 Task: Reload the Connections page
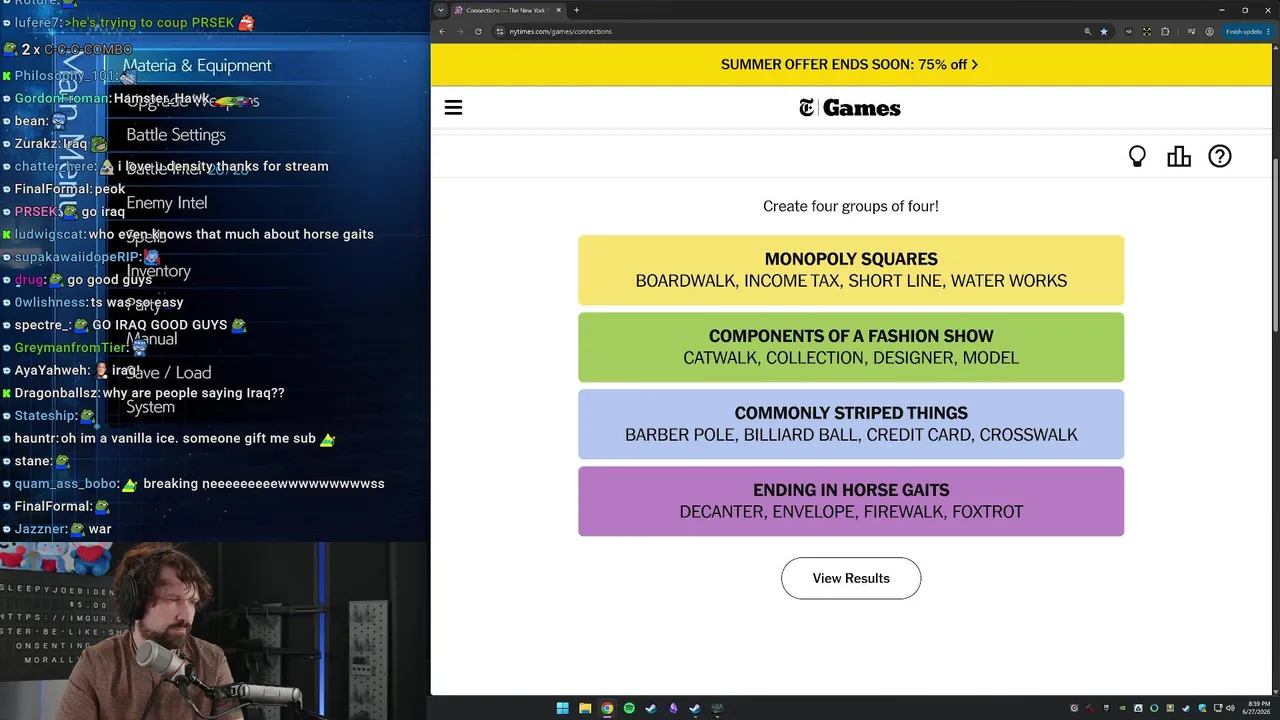[478, 31]
